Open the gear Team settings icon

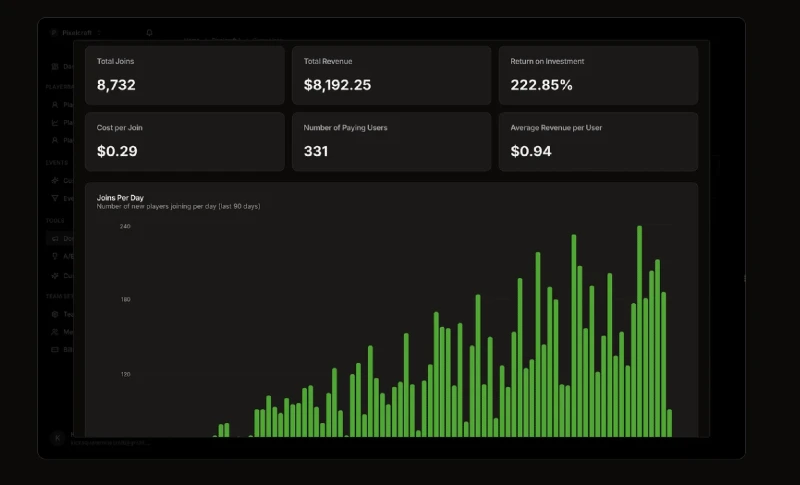pyautogui.click(x=55, y=314)
